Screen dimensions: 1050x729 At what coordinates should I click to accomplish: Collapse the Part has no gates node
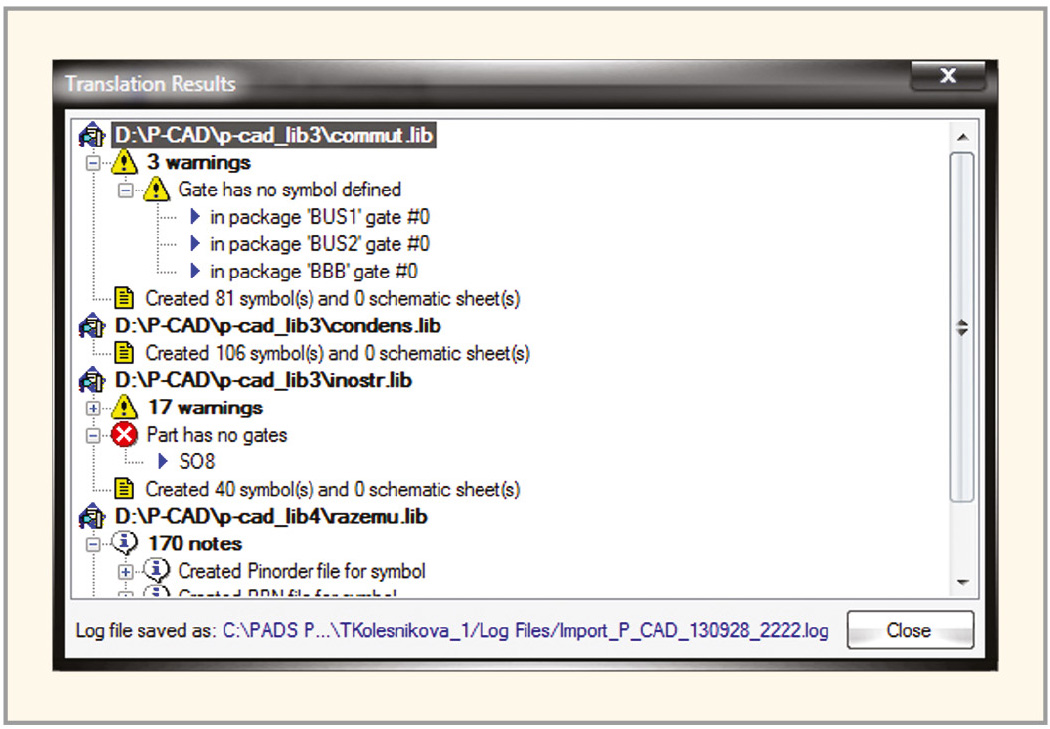point(94,435)
